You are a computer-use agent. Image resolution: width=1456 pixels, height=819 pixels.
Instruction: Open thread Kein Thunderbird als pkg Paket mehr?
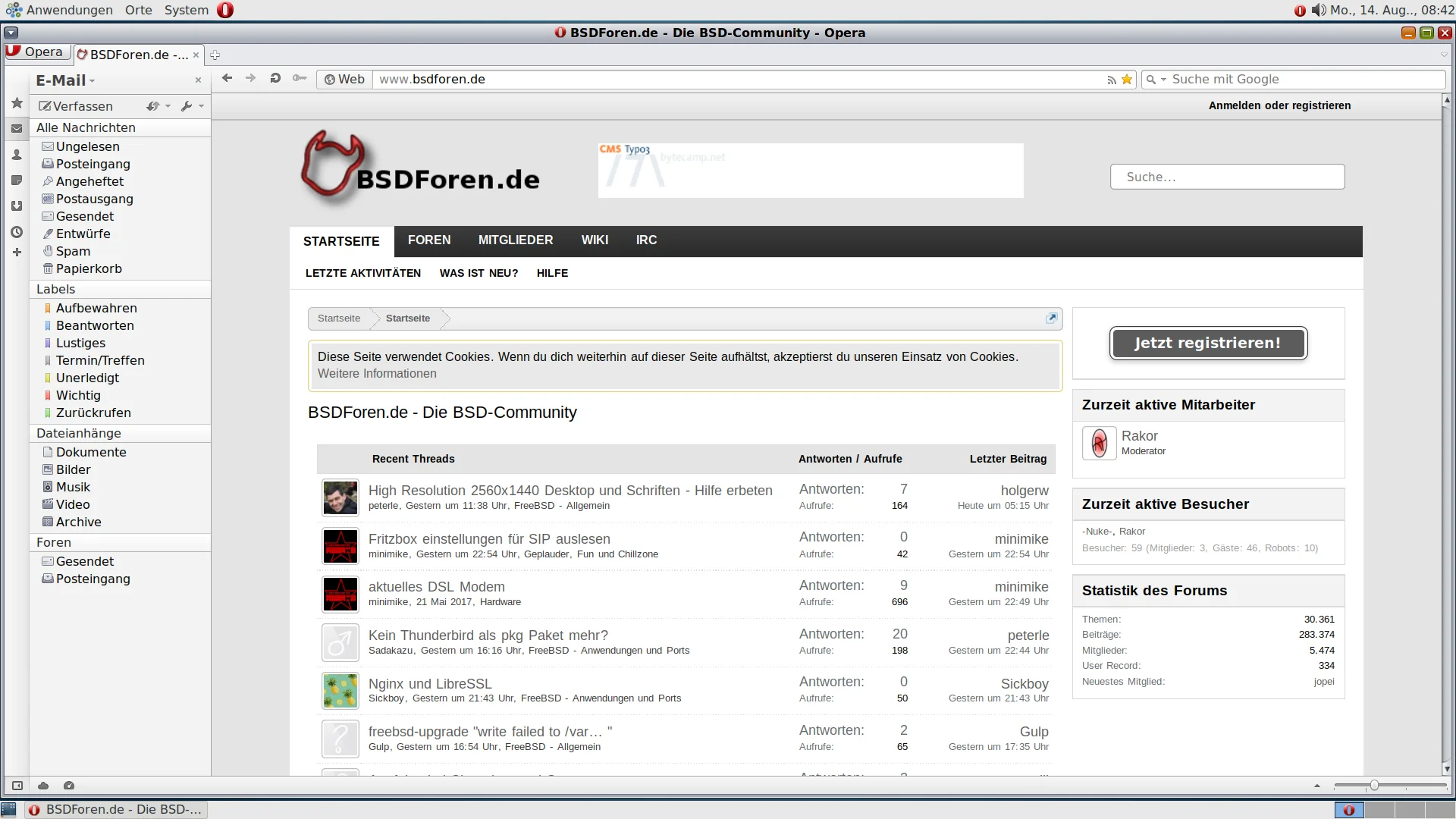tap(488, 635)
